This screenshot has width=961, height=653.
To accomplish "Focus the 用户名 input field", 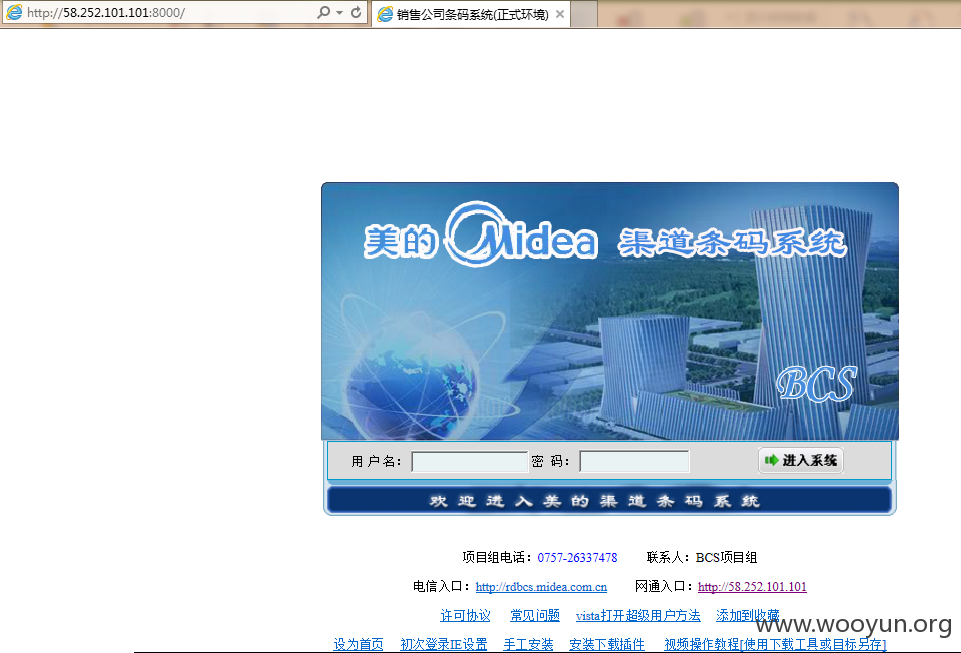I will [x=469, y=462].
